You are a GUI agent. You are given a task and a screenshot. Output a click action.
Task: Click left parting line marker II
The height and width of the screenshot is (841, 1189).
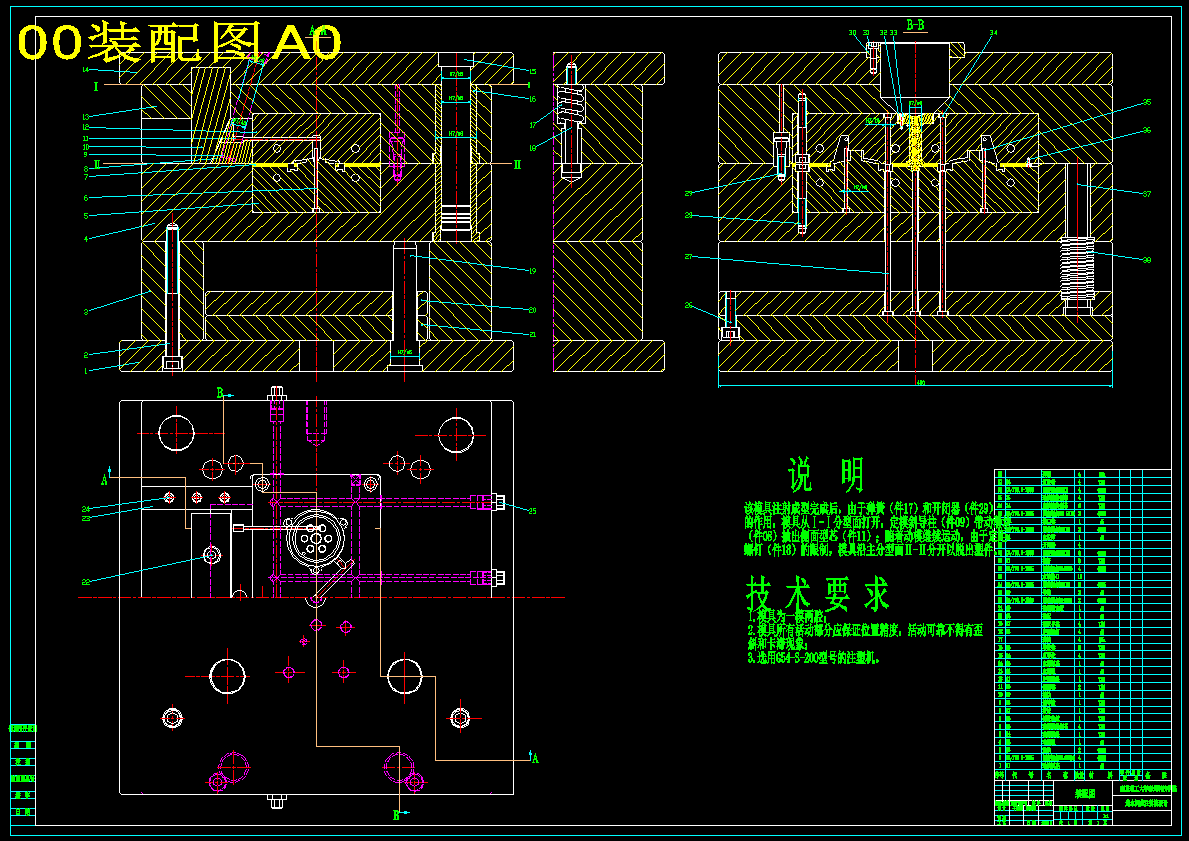(96, 165)
